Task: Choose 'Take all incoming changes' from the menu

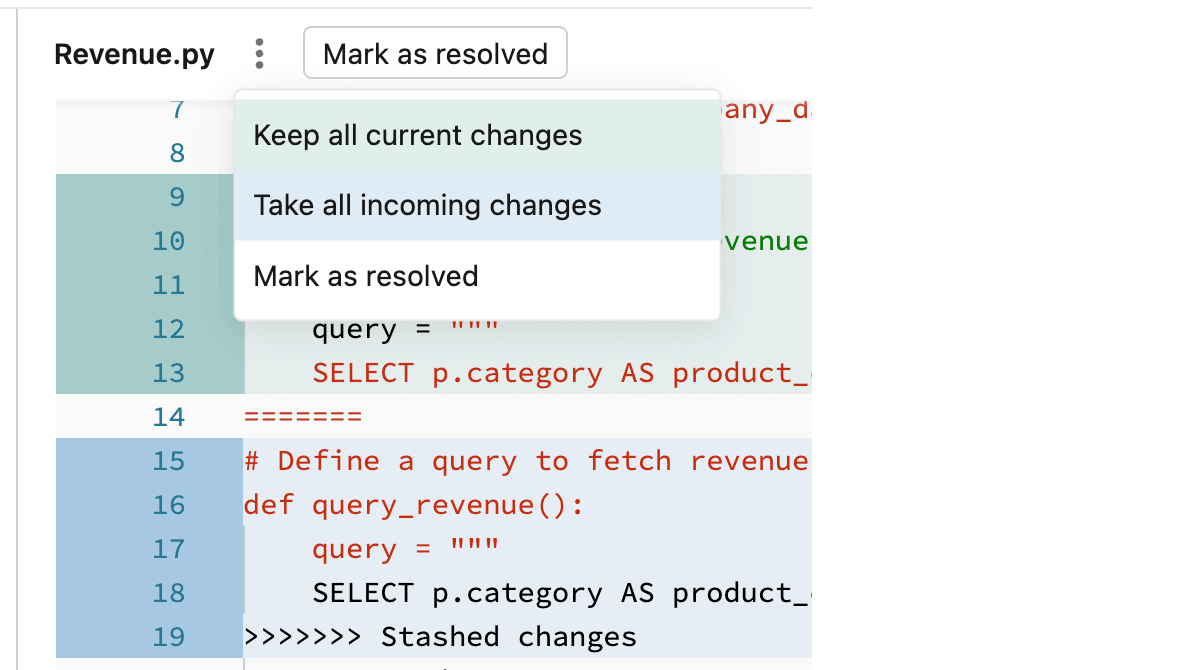Action: (x=428, y=205)
